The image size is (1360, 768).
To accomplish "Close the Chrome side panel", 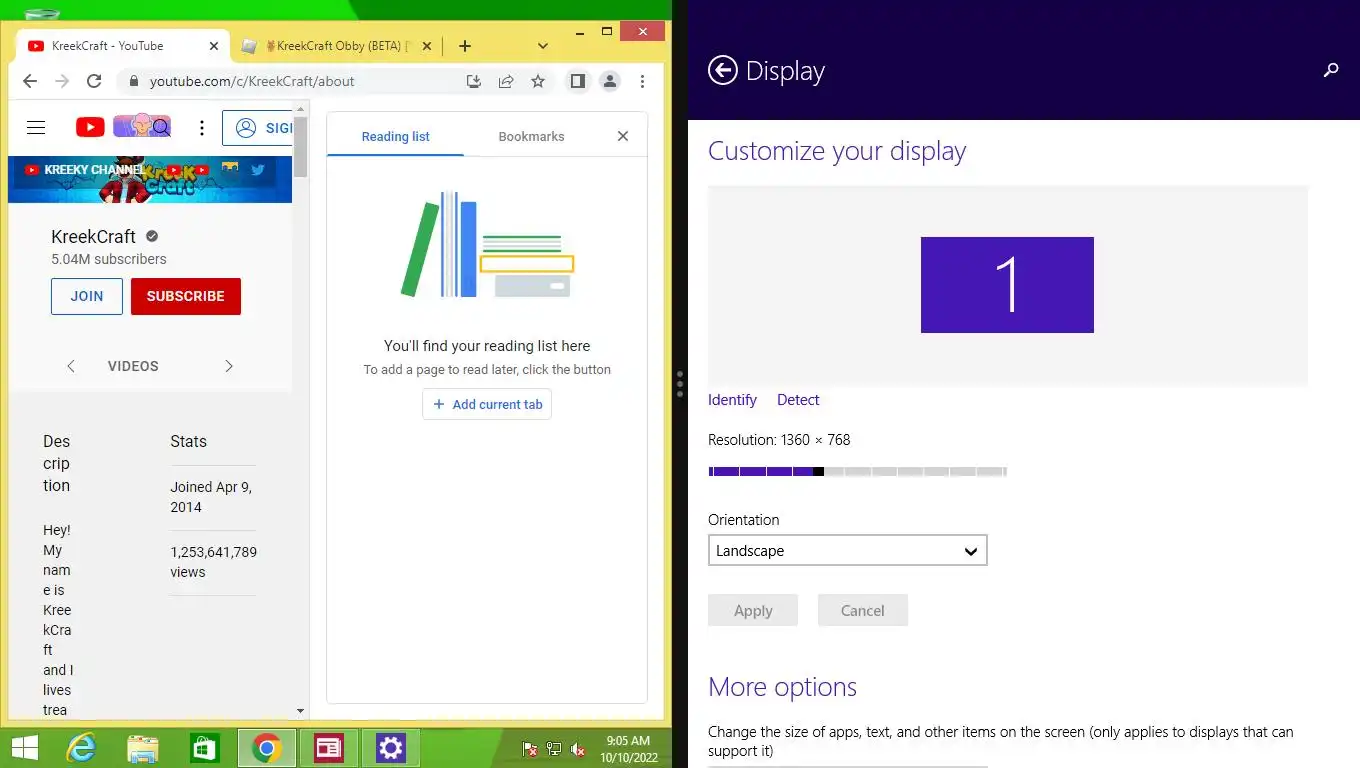I will (x=623, y=136).
